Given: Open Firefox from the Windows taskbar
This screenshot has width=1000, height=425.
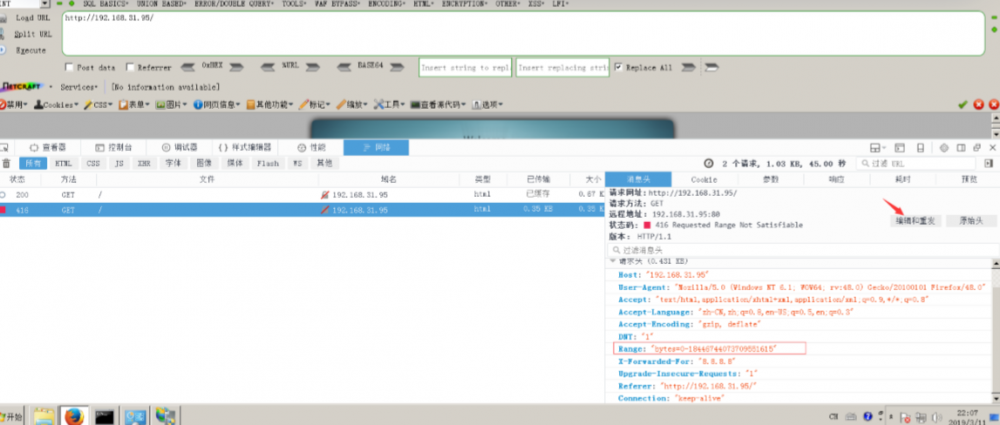Looking at the screenshot, I should pyautogui.click(x=74, y=416).
